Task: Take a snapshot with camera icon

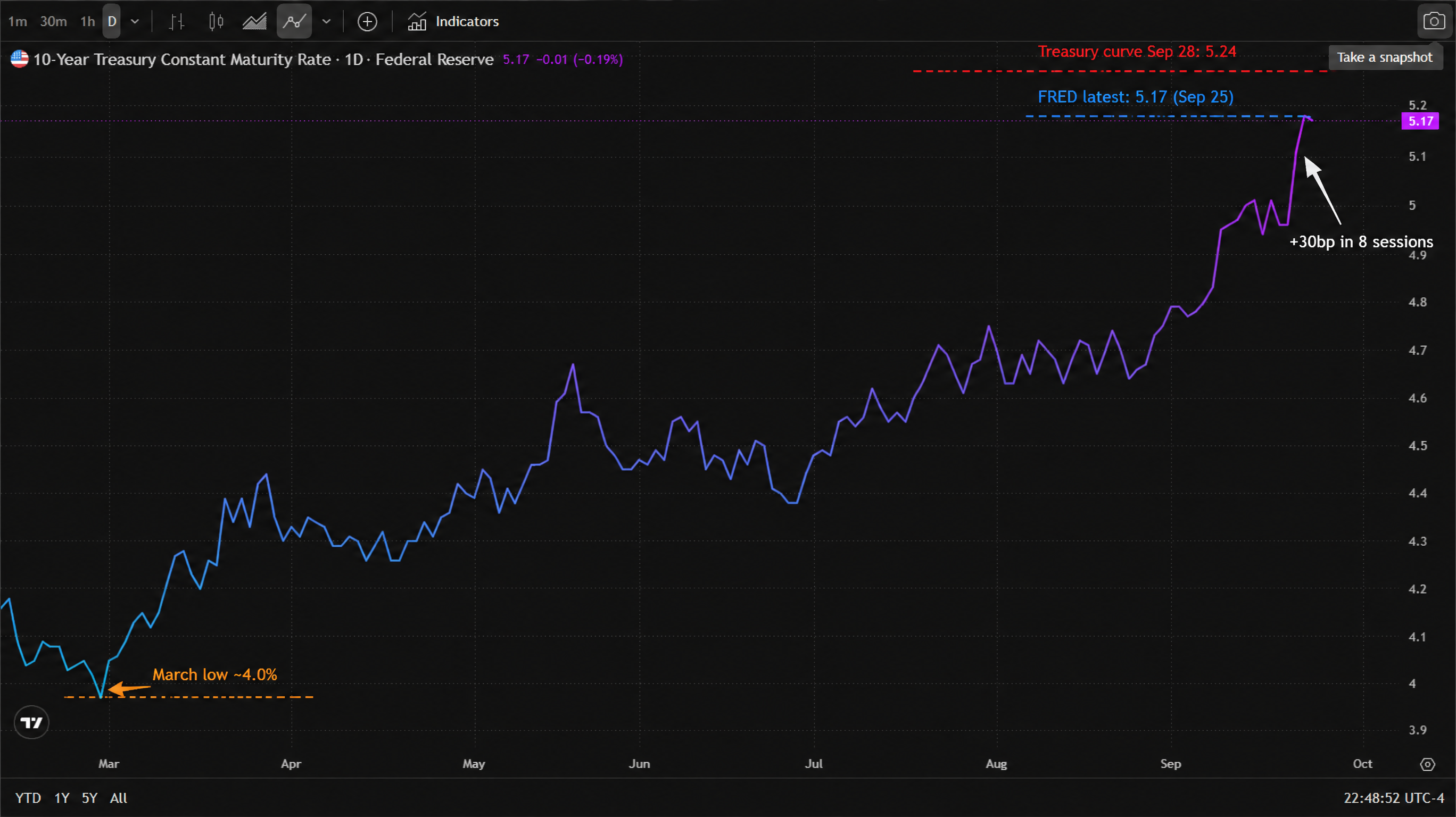Action: click(x=1434, y=21)
